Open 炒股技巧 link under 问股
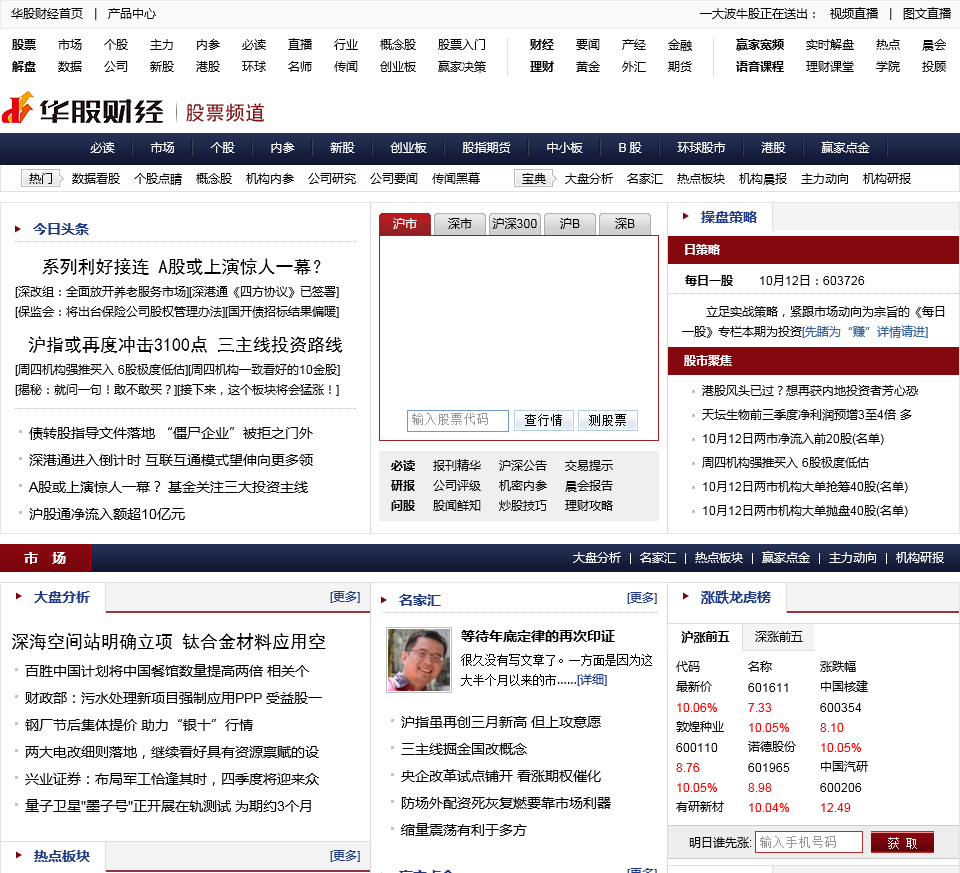The height and width of the screenshot is (873, 960). coord(523,506)
